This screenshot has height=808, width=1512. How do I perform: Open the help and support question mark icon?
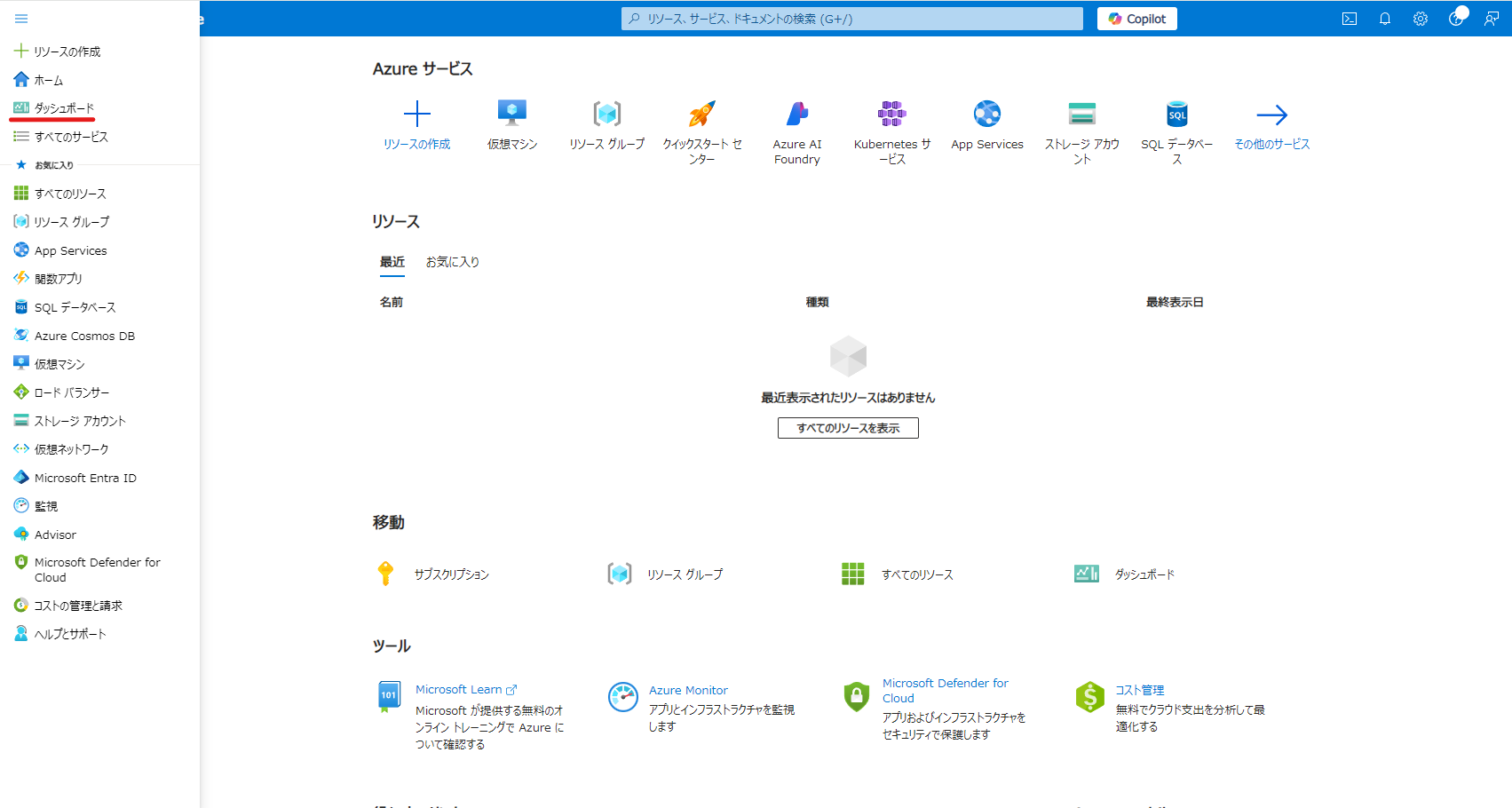(x=1456, y=19)
